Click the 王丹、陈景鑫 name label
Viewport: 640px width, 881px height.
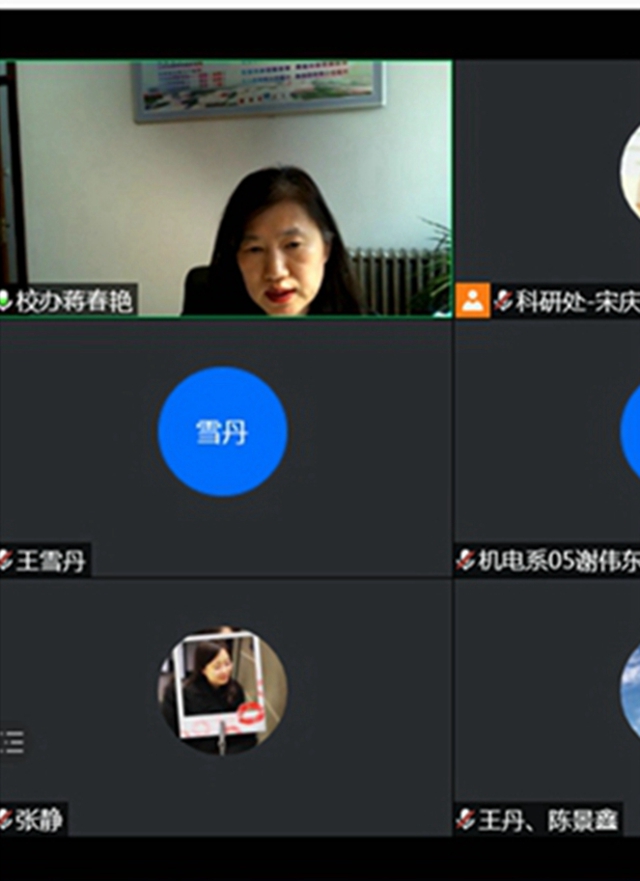pyautogui.click(x=548, y=820)
